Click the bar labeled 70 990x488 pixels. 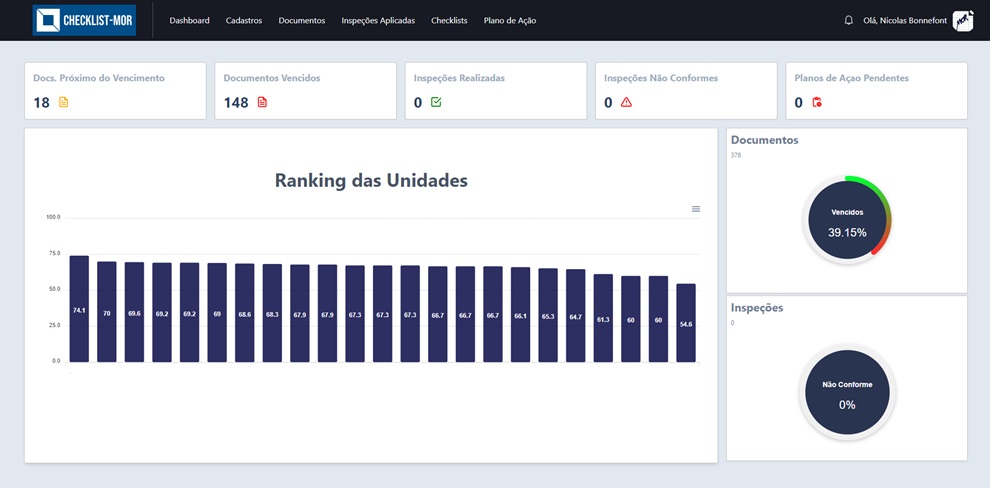107,312
